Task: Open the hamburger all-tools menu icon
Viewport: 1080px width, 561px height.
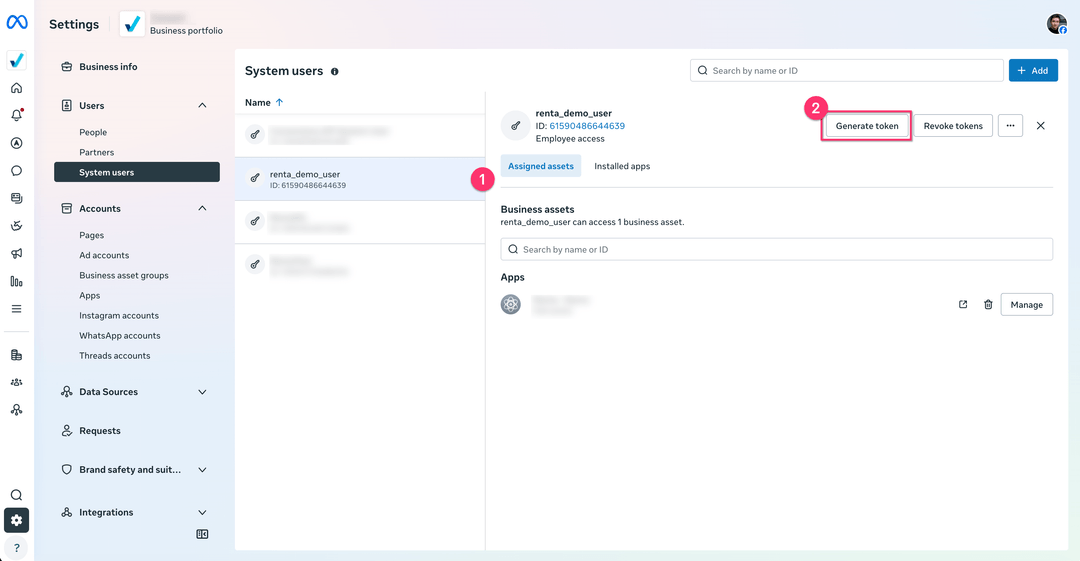Action: click(x=17, y=309)
